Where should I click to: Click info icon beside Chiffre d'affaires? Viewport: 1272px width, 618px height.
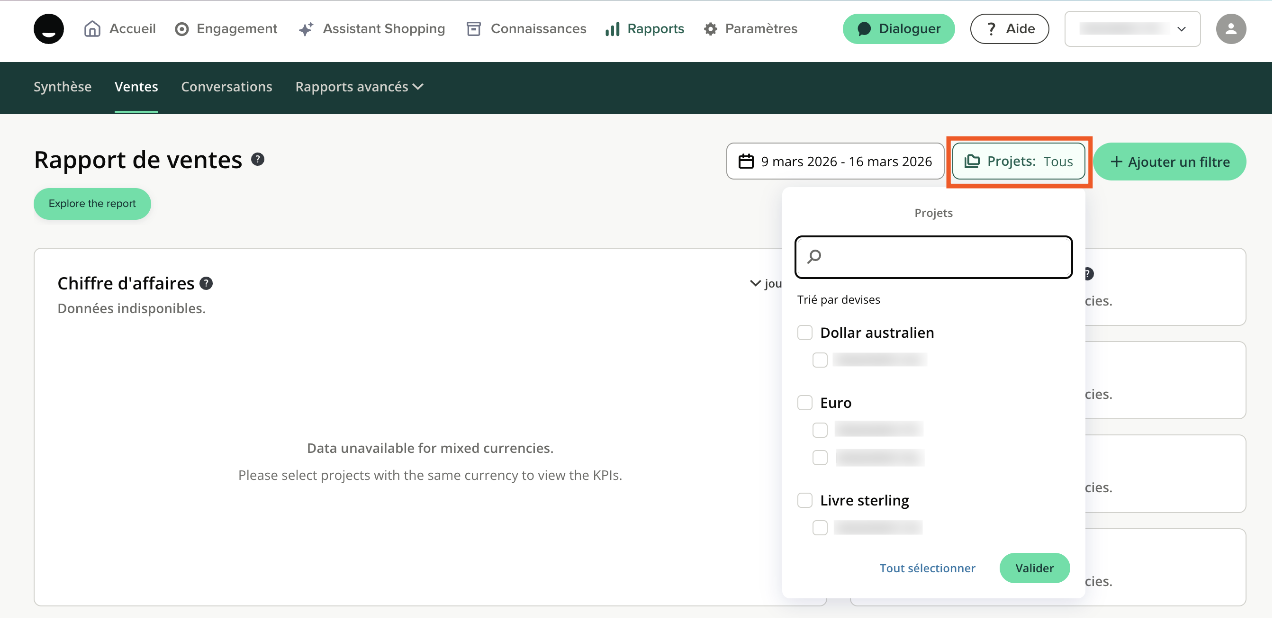coord(206,284)
